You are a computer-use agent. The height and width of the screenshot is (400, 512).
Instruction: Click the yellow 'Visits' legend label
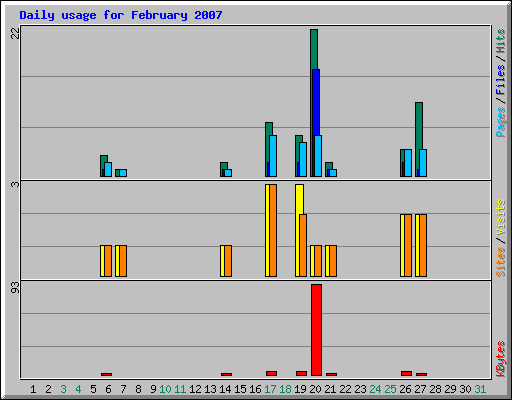(x=501, y=217)
